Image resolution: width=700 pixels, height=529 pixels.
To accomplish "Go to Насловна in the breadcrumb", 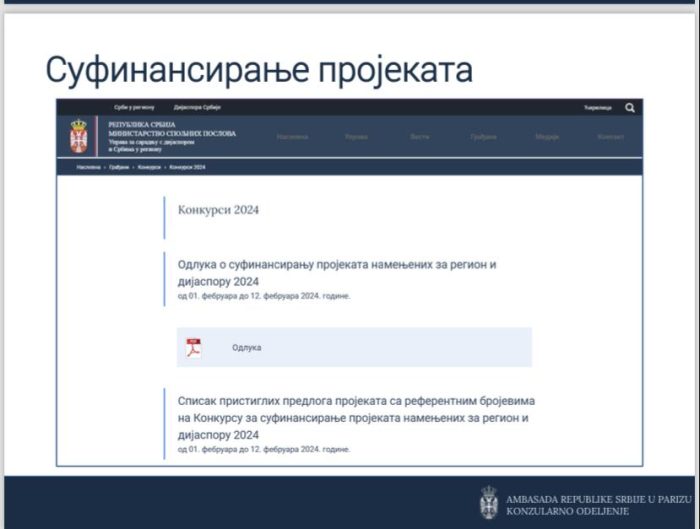I will pos(89,167).
